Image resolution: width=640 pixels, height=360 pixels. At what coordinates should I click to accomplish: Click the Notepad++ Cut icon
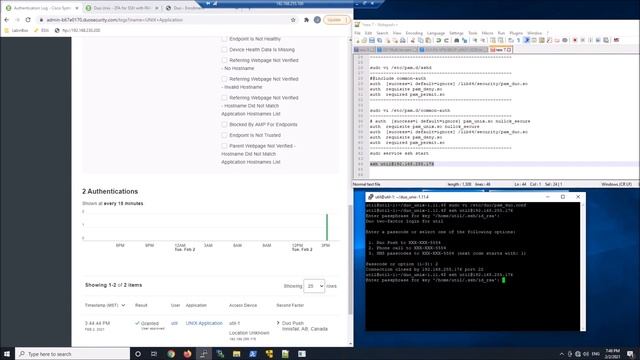412,40
